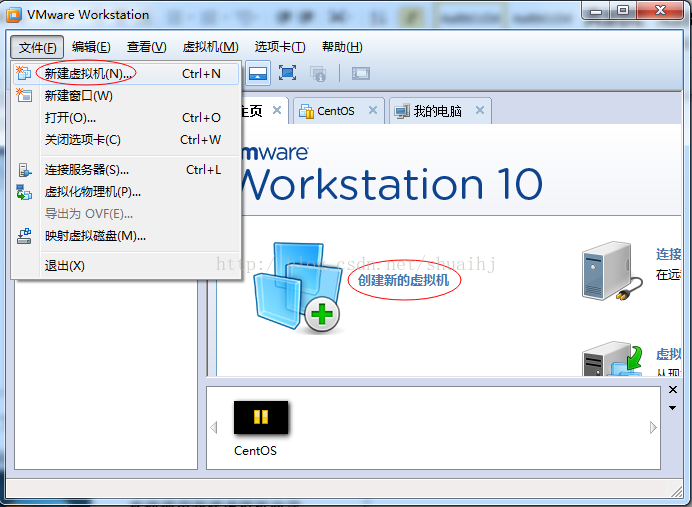Click the create VM windows-plus icon
The width and height of the screenshot is (692, 507).
298,287
